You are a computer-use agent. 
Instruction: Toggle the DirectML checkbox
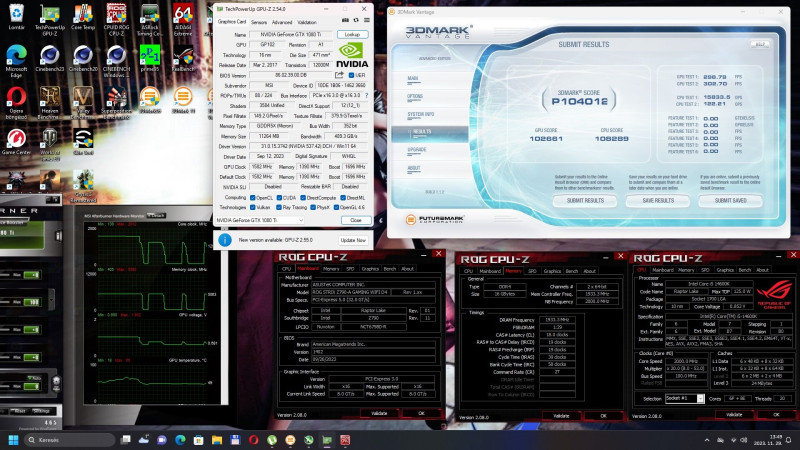(342, 197)
